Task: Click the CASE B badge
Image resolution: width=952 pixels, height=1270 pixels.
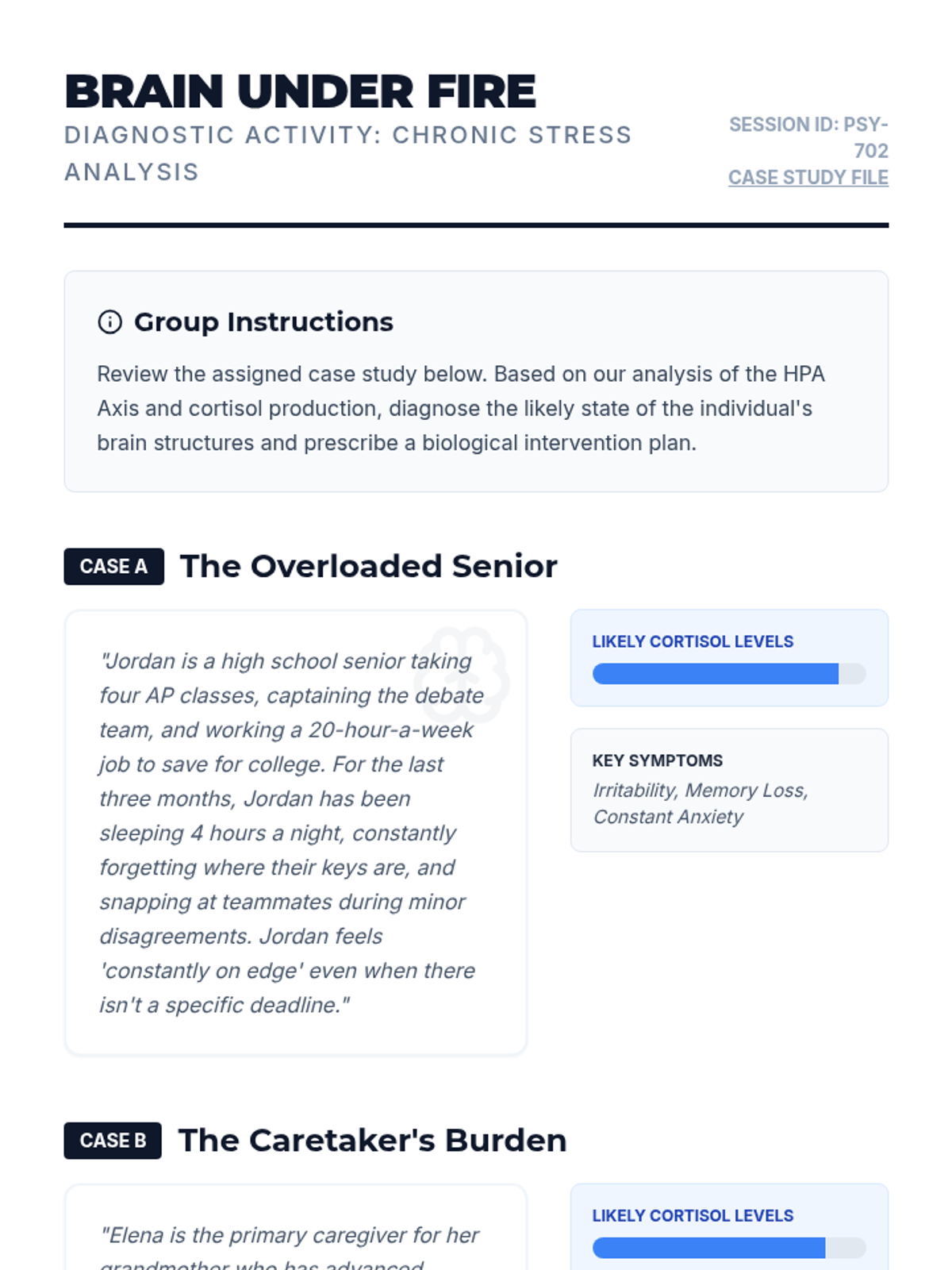Action: 113,1141
